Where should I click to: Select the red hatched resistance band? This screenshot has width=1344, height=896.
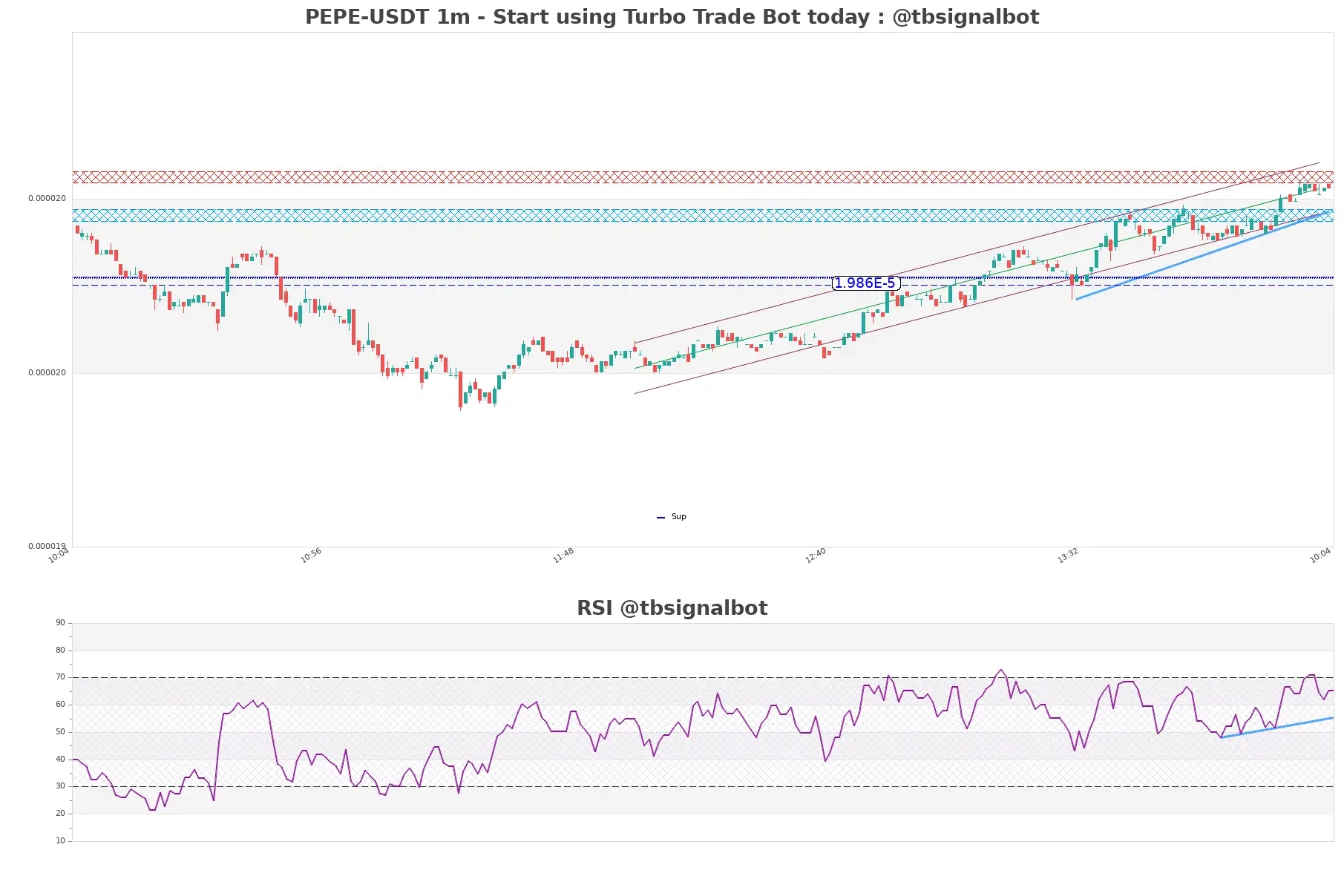tap(703, 177)
